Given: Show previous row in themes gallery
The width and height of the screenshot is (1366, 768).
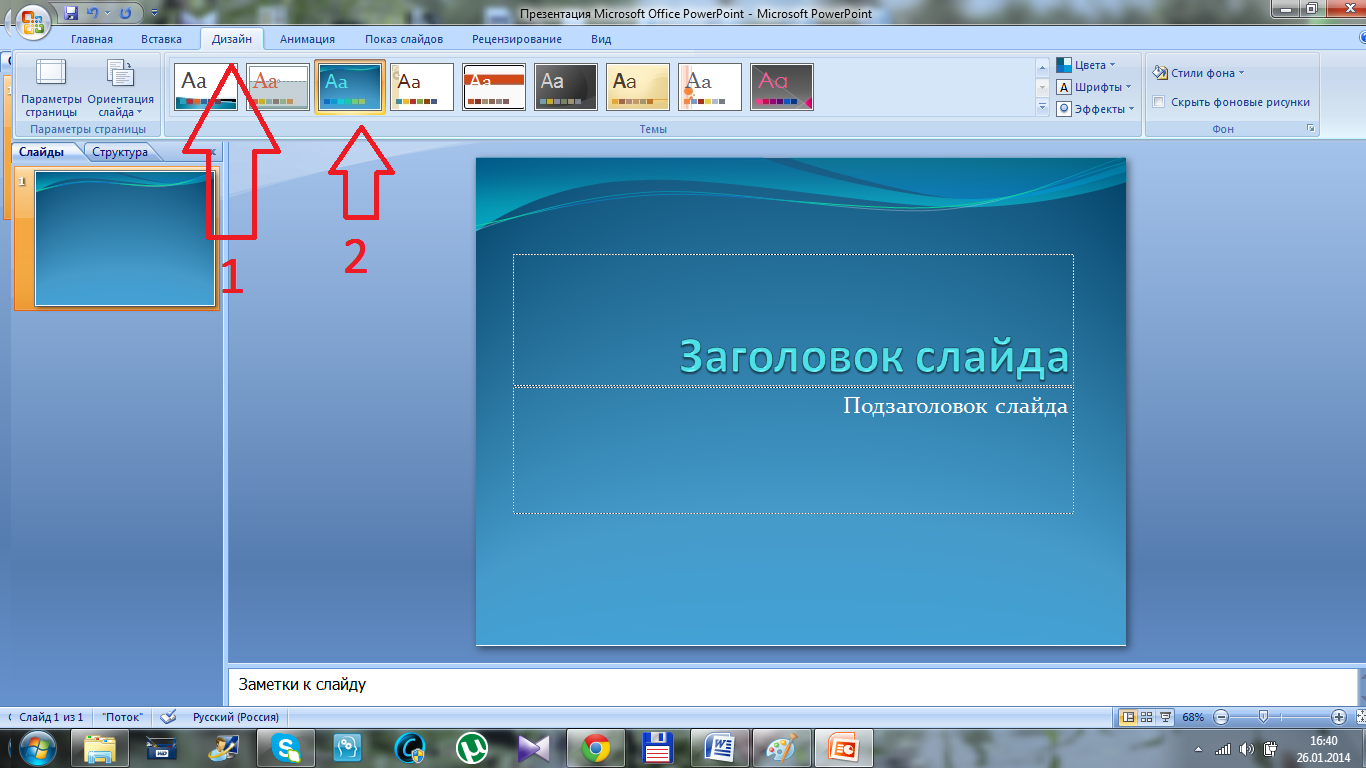Looking at the screenshot, I should (1041, 67).
